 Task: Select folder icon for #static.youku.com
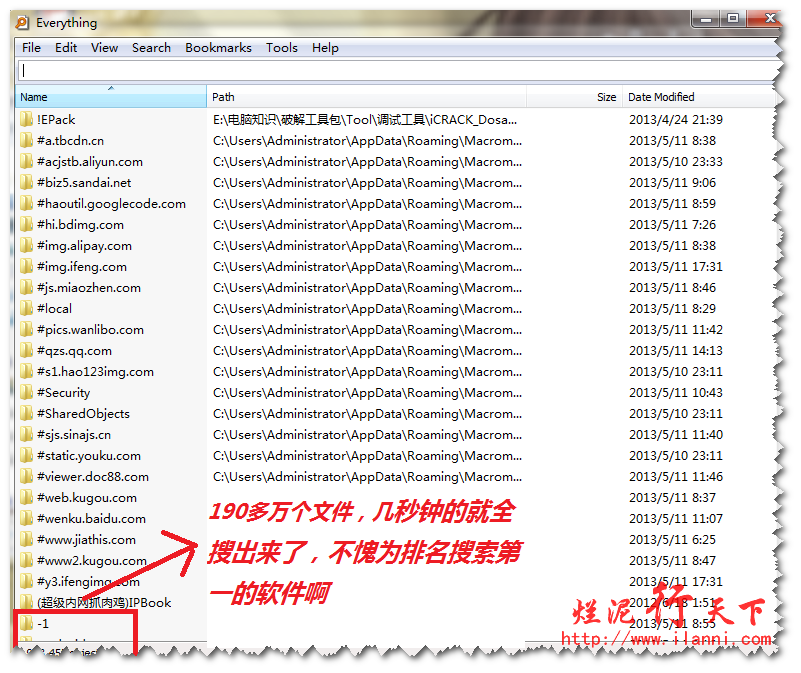[27, 455]
